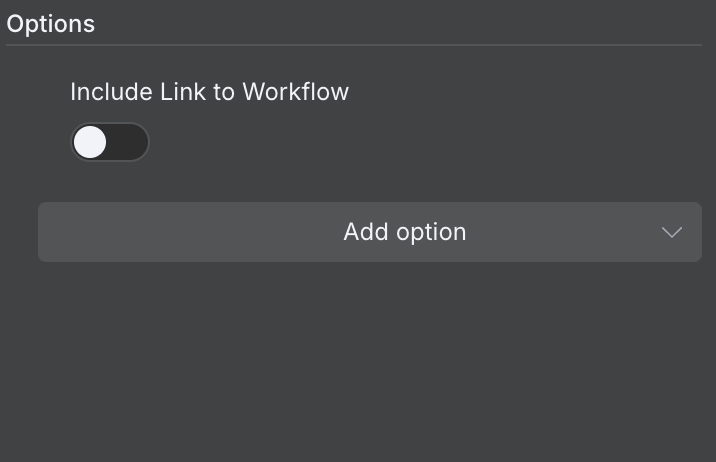Click the word Include in toggle label
This screenshot has width=716, height=462.
click(x=112, y=92)
